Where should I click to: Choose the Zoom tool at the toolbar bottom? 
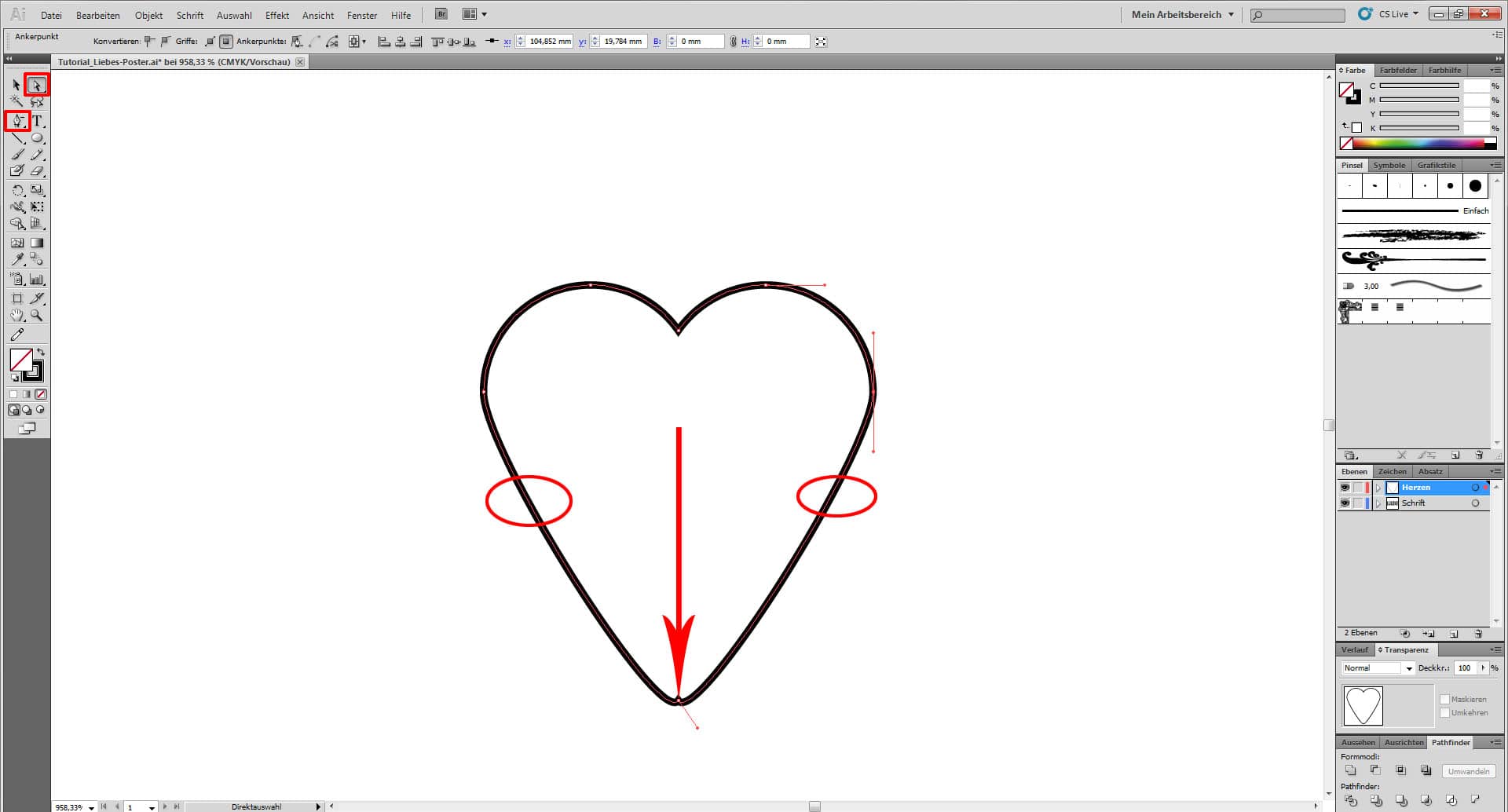click(x=36, y=315)
